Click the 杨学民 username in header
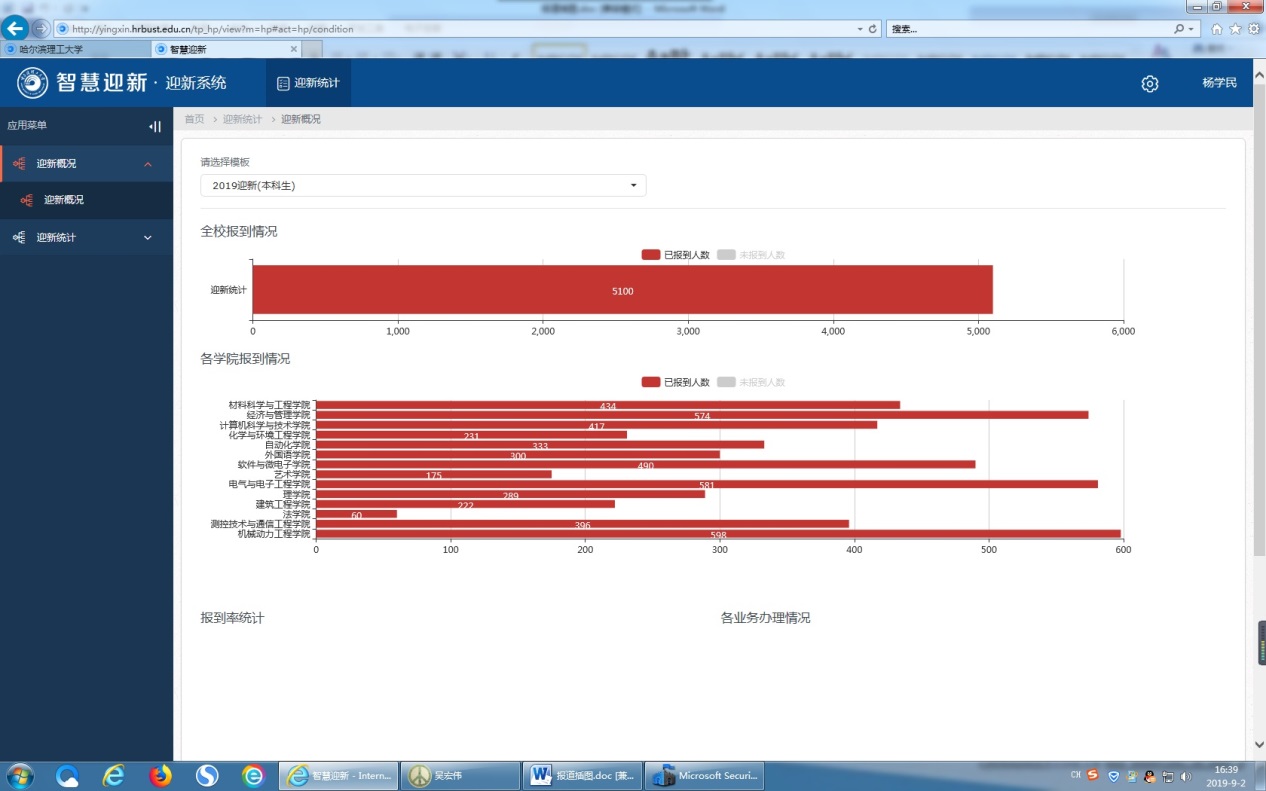The image size is (1266, 791). click(1219, 83)
